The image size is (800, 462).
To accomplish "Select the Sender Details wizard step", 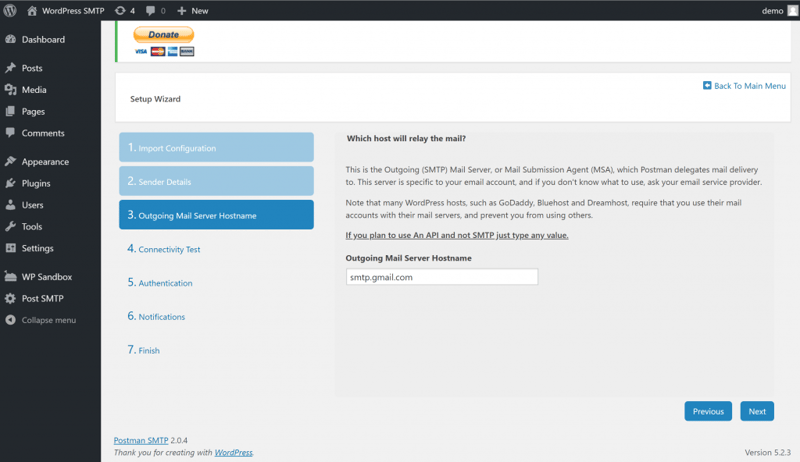I will tap(215, 181).
